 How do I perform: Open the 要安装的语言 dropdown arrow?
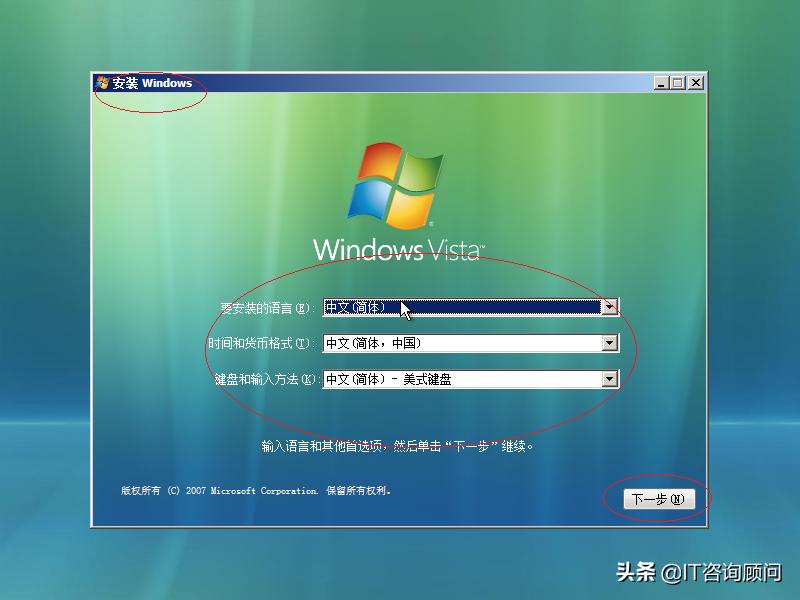611,307
